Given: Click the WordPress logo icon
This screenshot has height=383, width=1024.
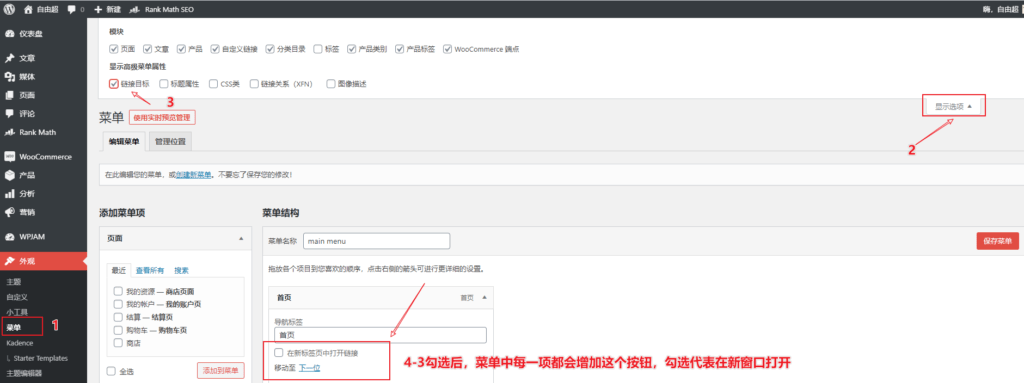Looking at the screenshot, I should coord(10,10).
